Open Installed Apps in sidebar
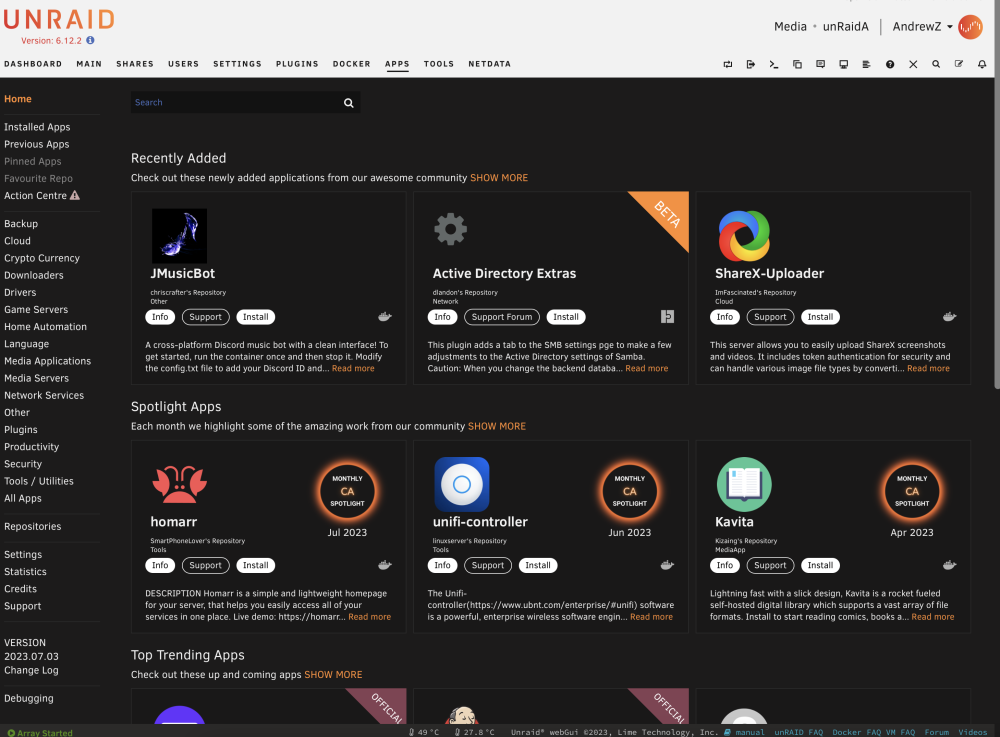 37,127
